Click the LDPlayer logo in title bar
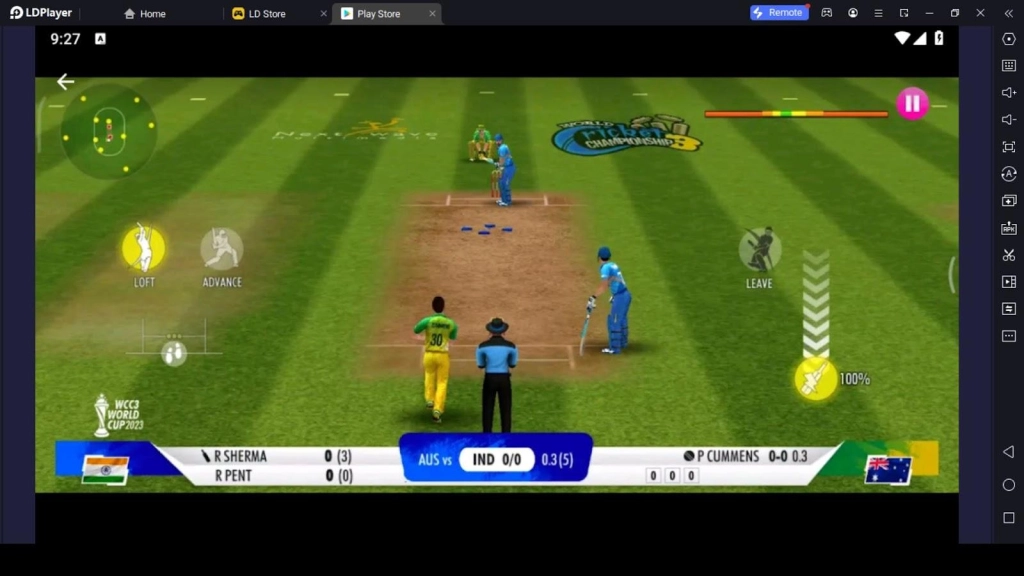 [x=41, y=13]
